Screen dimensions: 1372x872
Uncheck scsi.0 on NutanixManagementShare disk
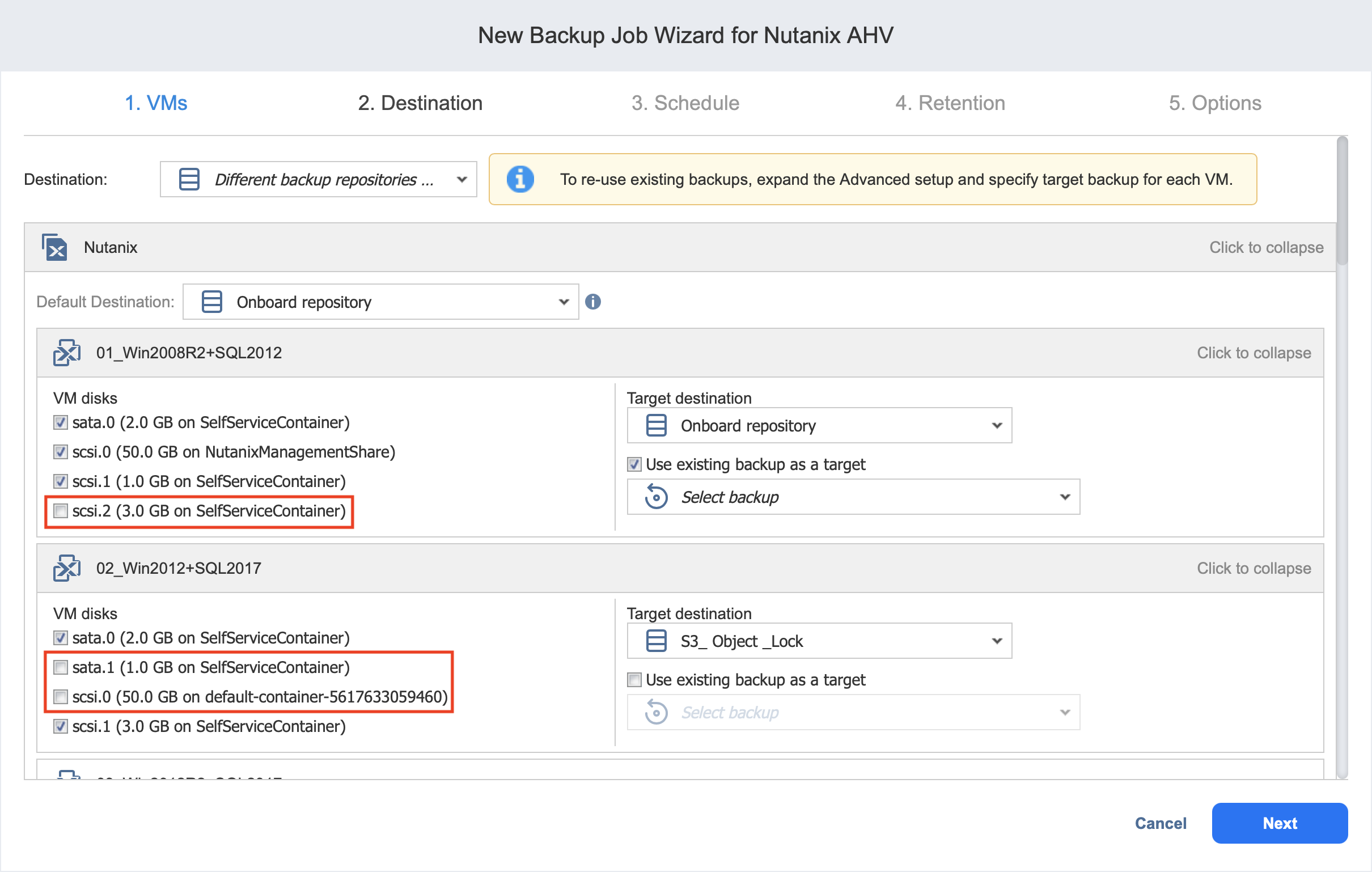61,452
